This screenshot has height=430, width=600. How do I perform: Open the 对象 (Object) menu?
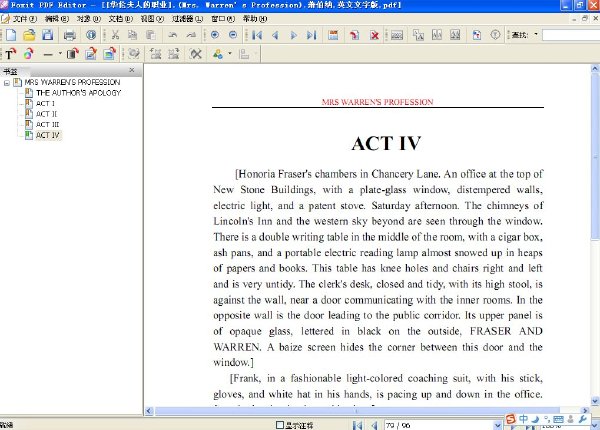[x=88, y=19]
